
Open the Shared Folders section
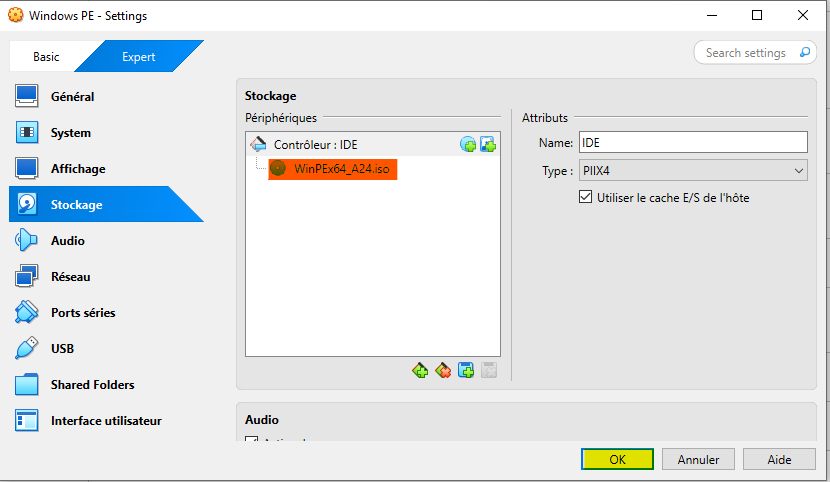(92, 385)
